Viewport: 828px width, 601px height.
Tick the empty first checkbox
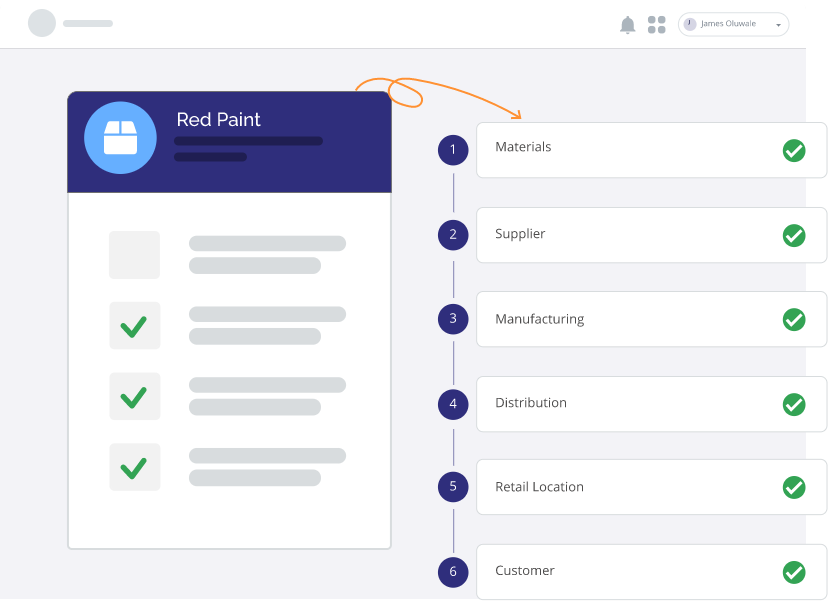click(134, 255)
